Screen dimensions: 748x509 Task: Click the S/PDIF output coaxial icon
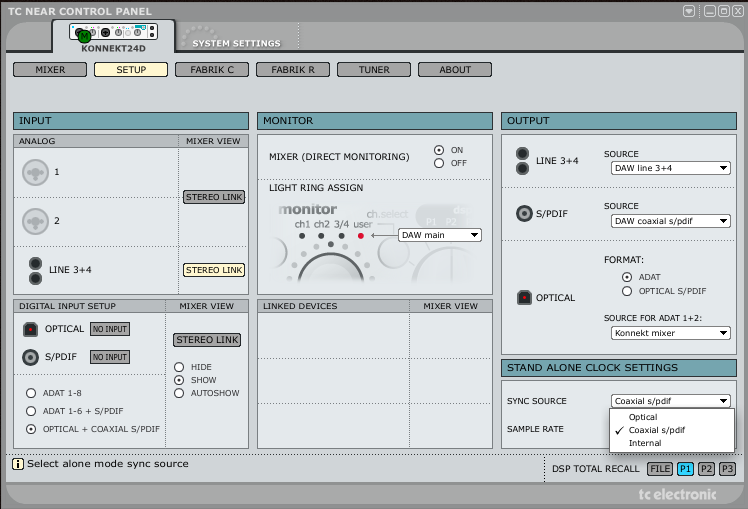524,213
